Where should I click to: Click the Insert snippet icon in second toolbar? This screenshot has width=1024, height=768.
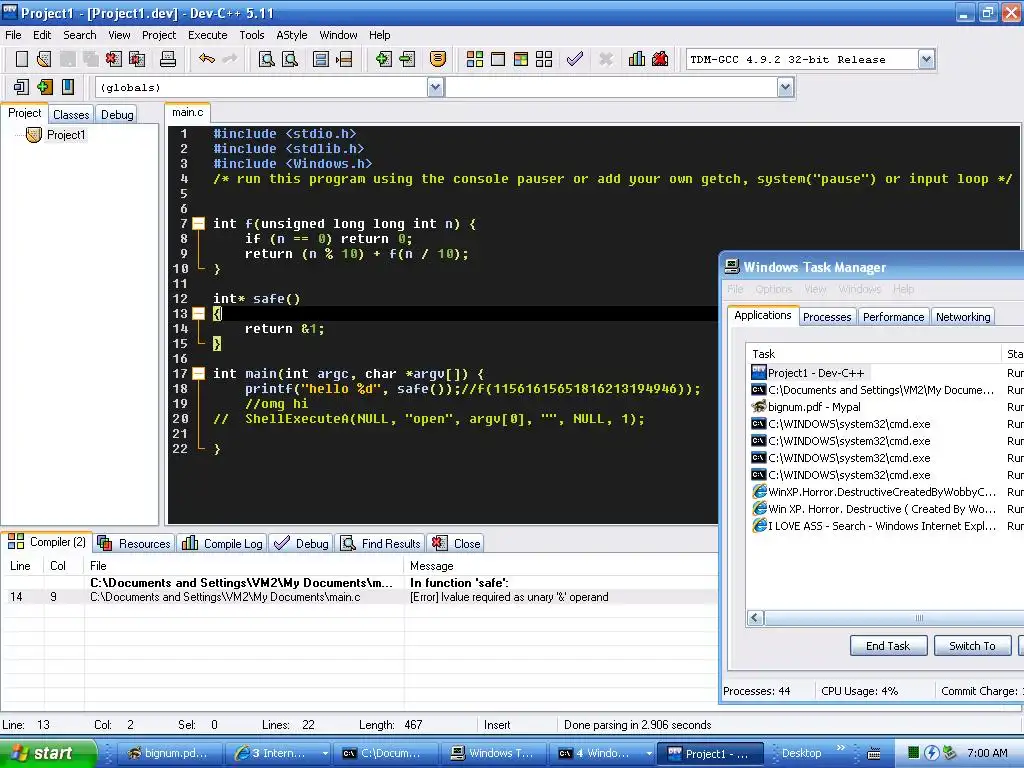point(21,87)
